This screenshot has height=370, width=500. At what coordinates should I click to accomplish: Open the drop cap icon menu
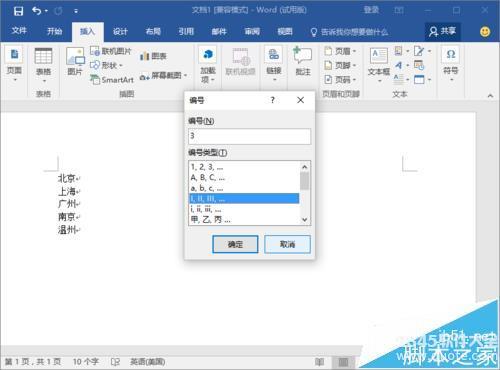point(401,80)
